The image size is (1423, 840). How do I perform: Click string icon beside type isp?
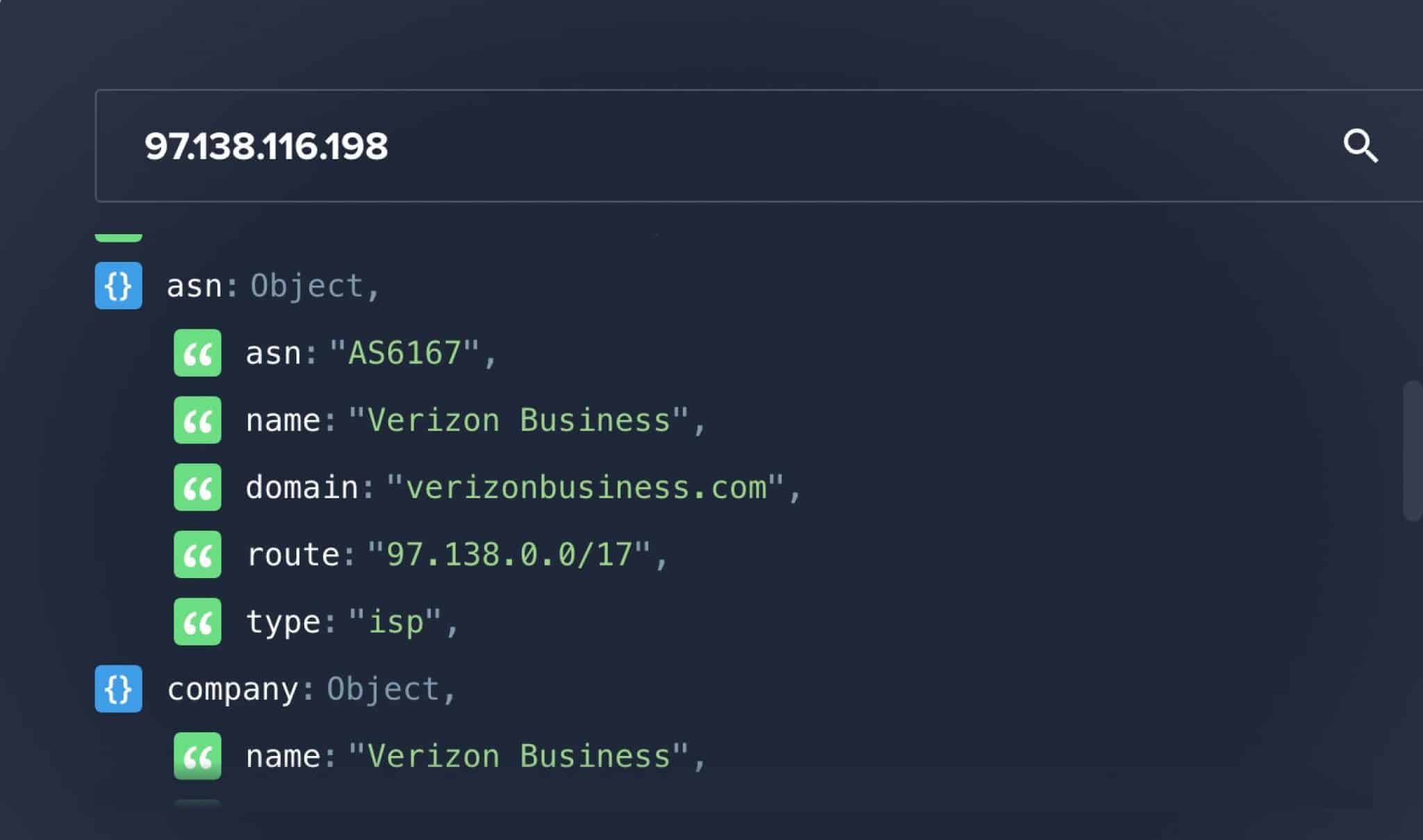[197, 622]
